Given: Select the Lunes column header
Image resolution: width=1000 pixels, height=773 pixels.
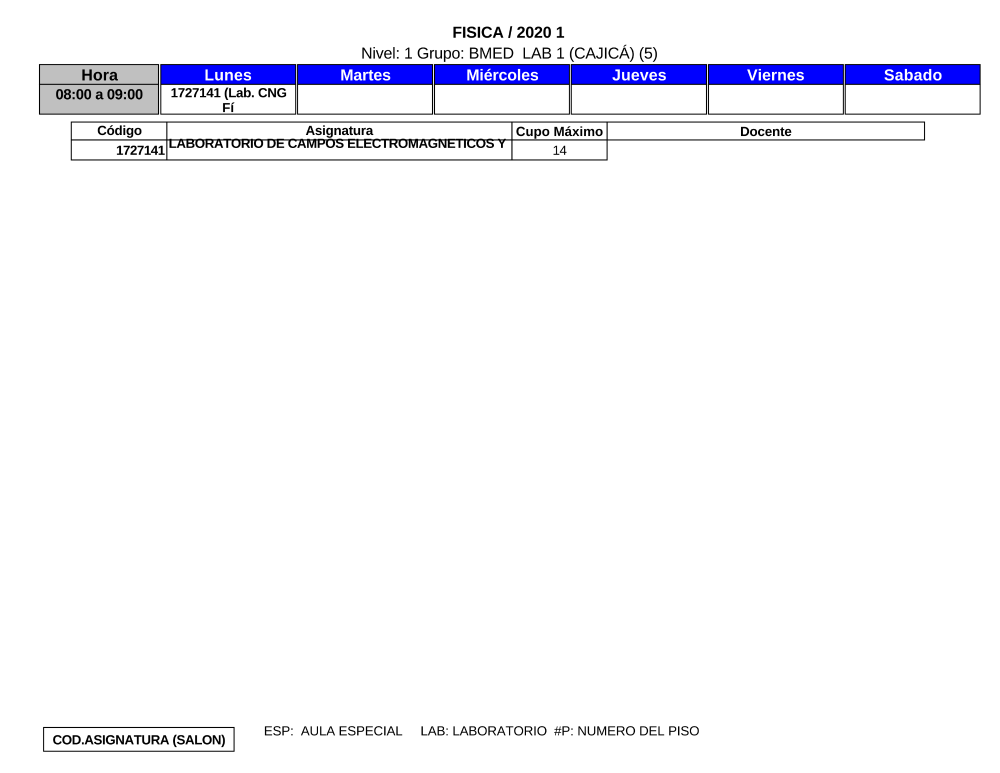Looking at the screenshot, I should [x=228, y=75].
